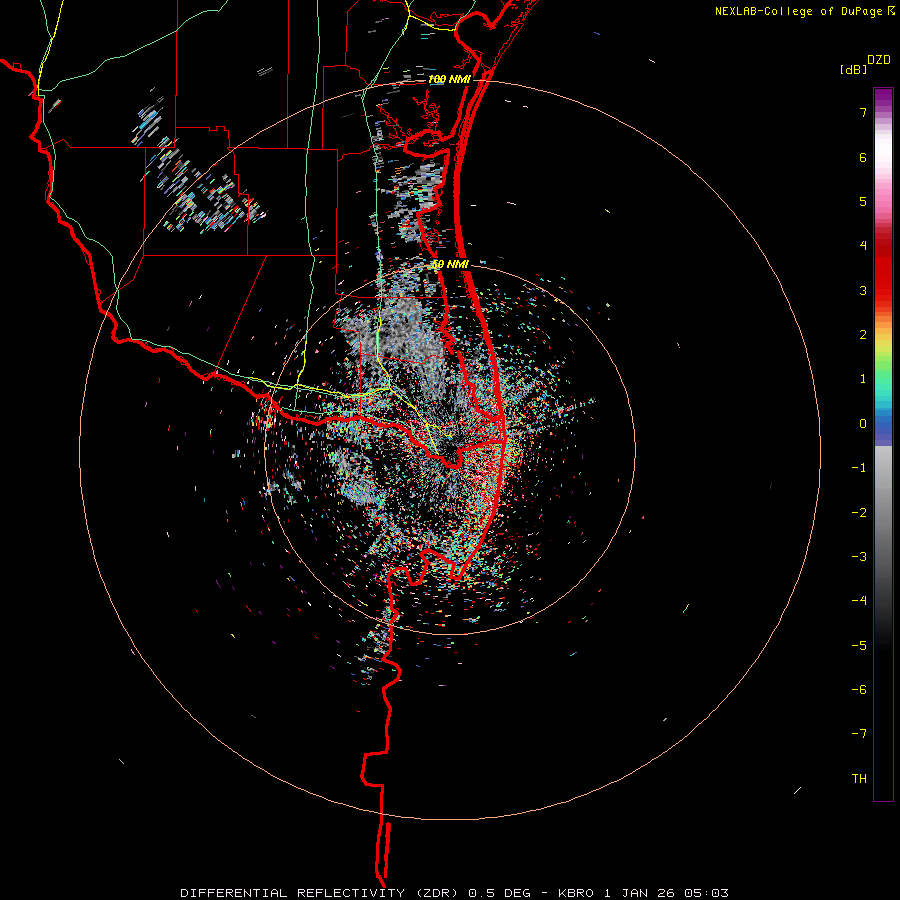Click the positive 3 scale value

(863, 290)
